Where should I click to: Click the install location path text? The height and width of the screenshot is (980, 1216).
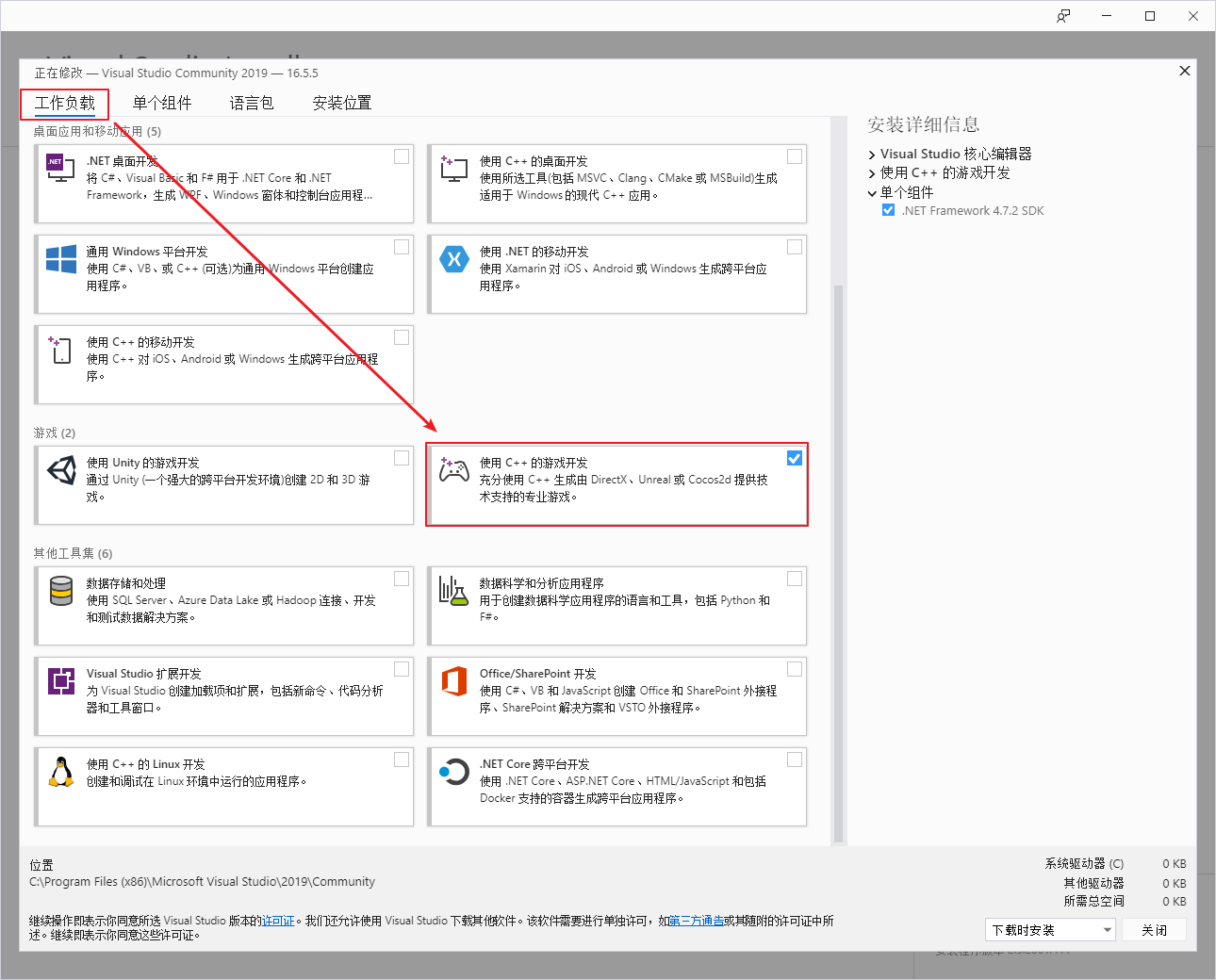pyautogui.click(x=202, y=882)
